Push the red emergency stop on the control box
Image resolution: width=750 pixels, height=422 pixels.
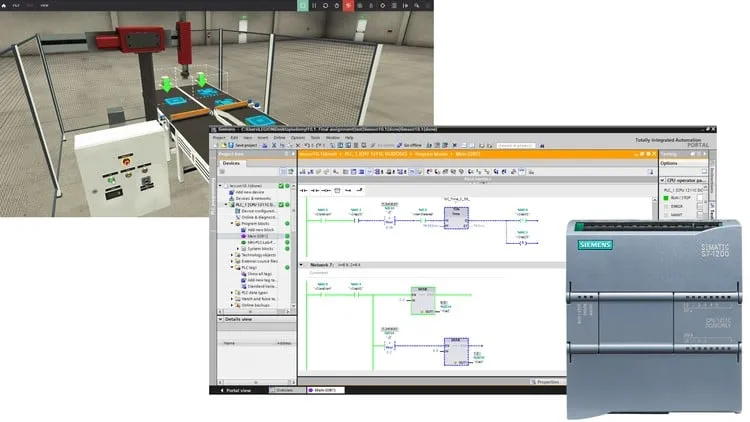(x=126, y=162)
